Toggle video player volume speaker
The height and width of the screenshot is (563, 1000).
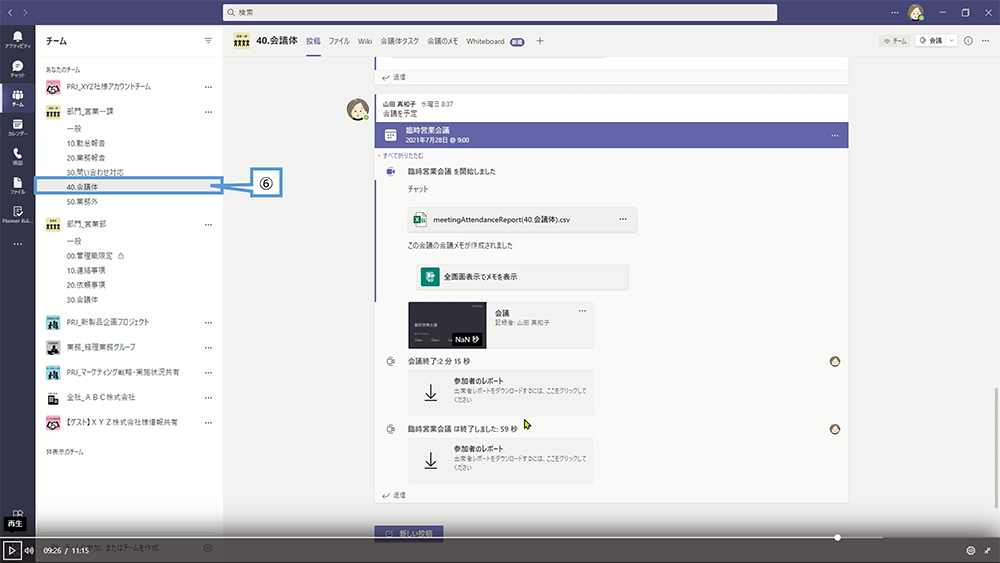click(29, 550)
